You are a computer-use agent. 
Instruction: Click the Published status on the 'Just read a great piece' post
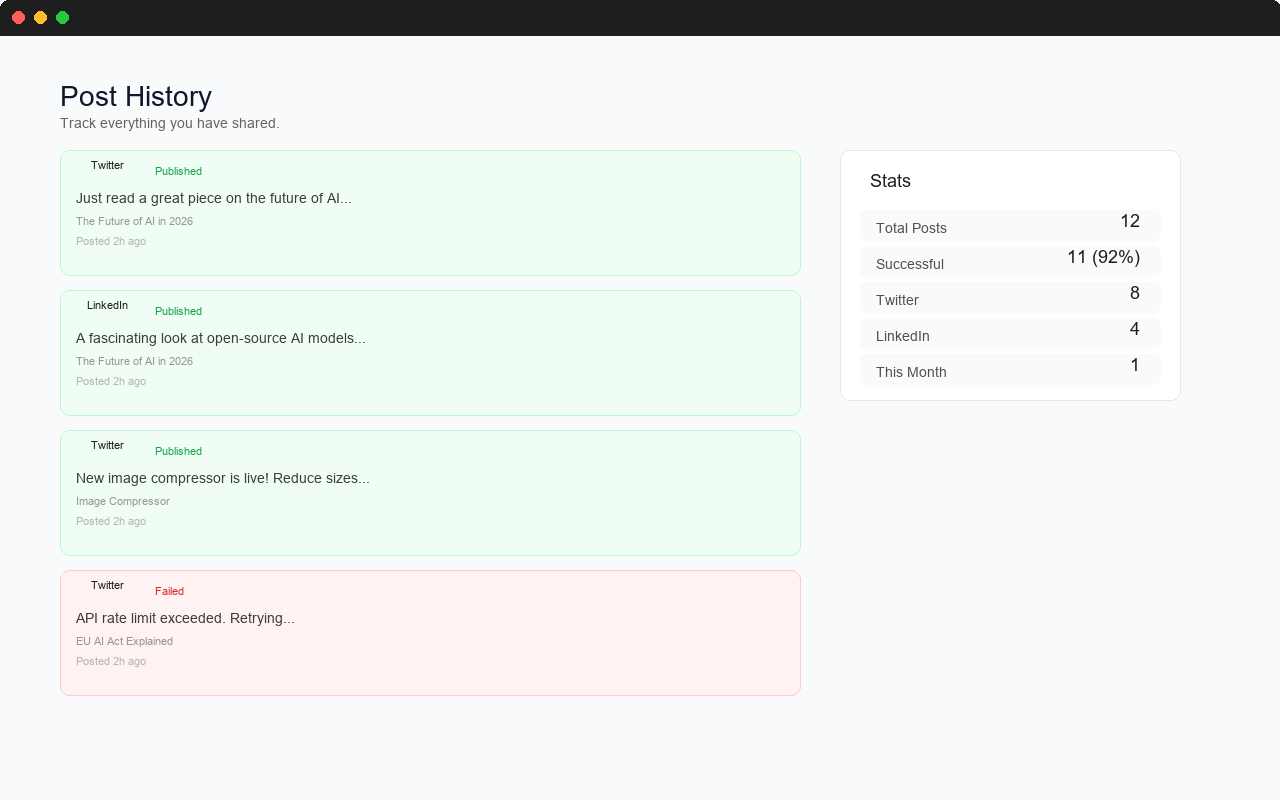[178, 171]
